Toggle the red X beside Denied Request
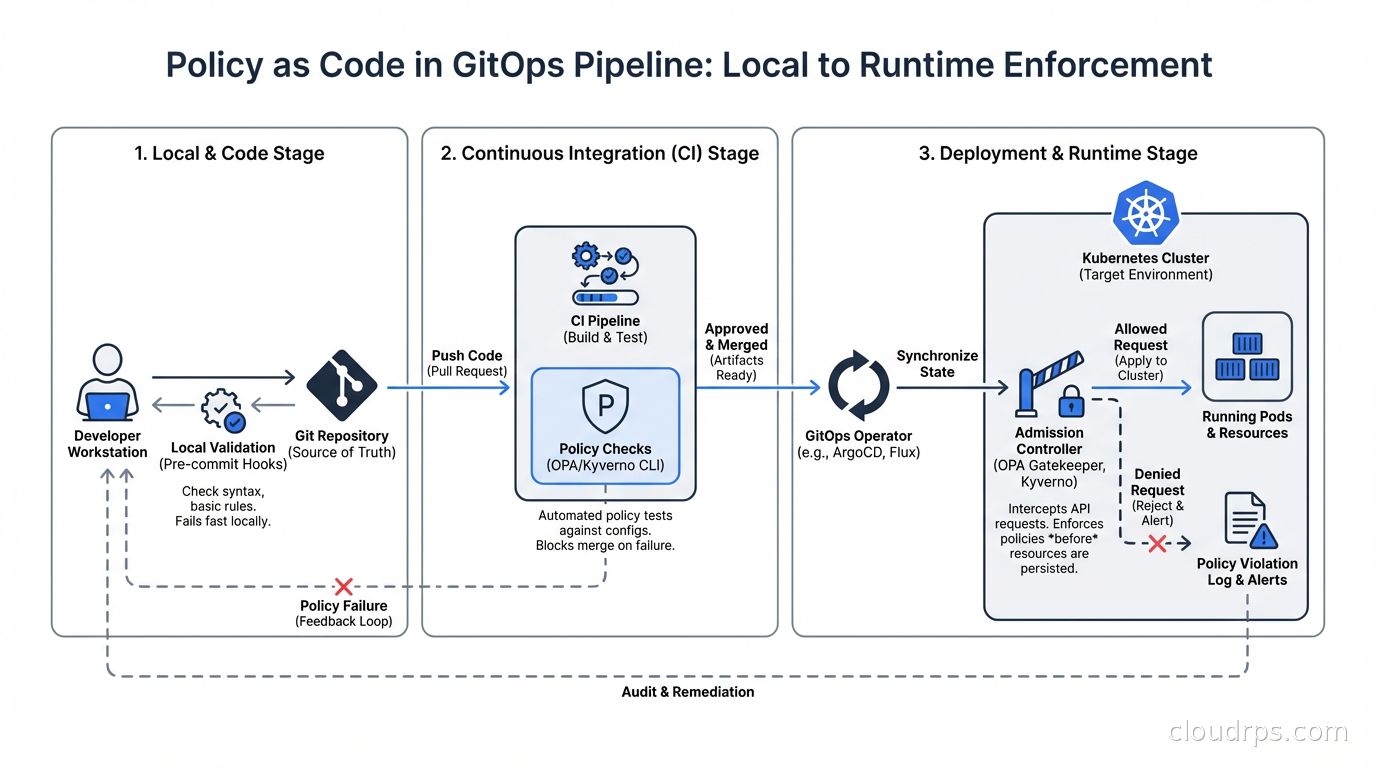Viewport: 1376px width, 768px height. pos(1158,544)
